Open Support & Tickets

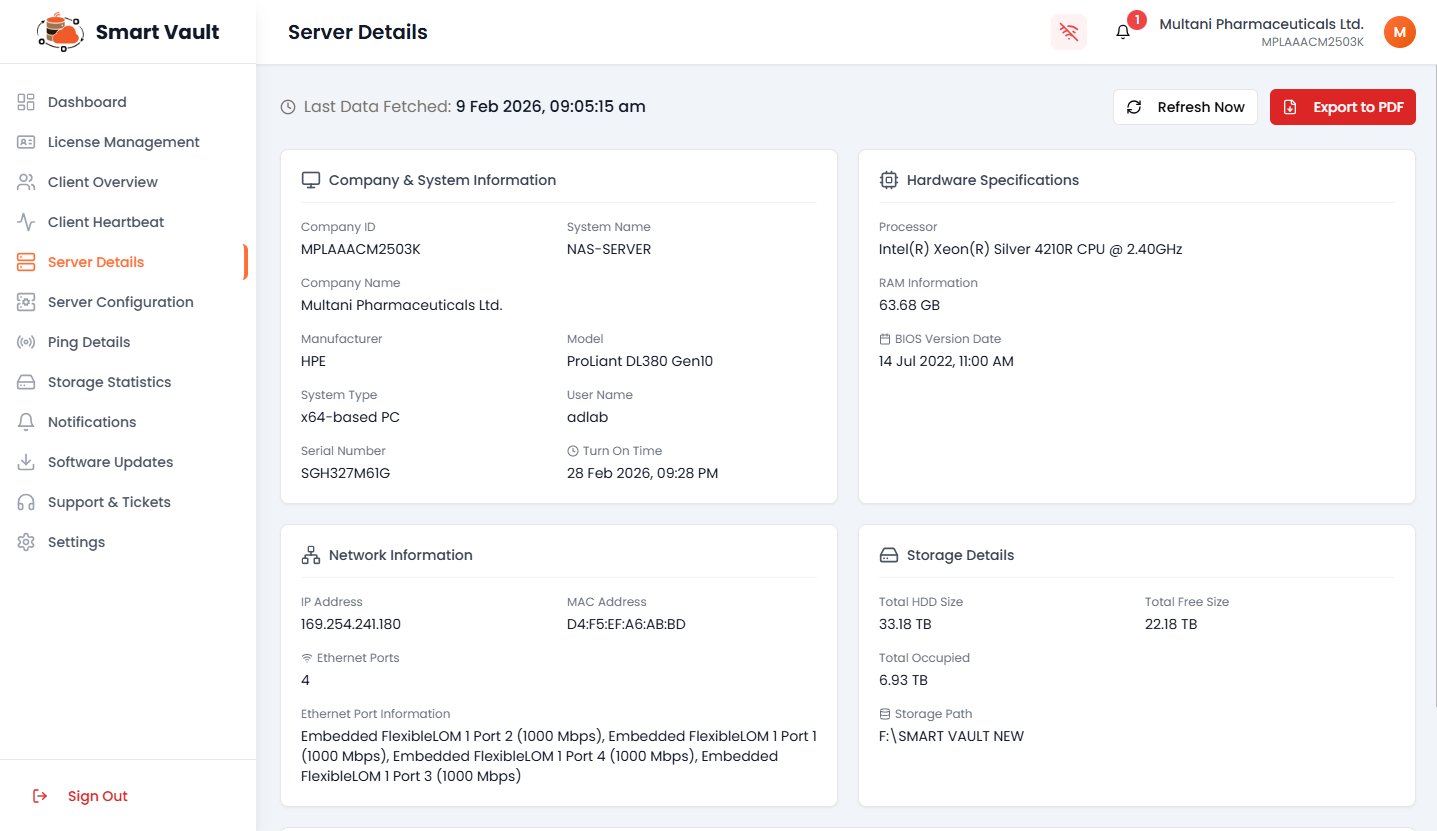tap(111, 501)
